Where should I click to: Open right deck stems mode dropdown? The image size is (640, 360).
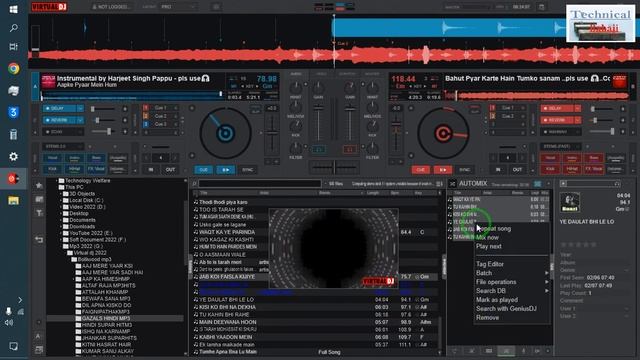pos(561,146)
